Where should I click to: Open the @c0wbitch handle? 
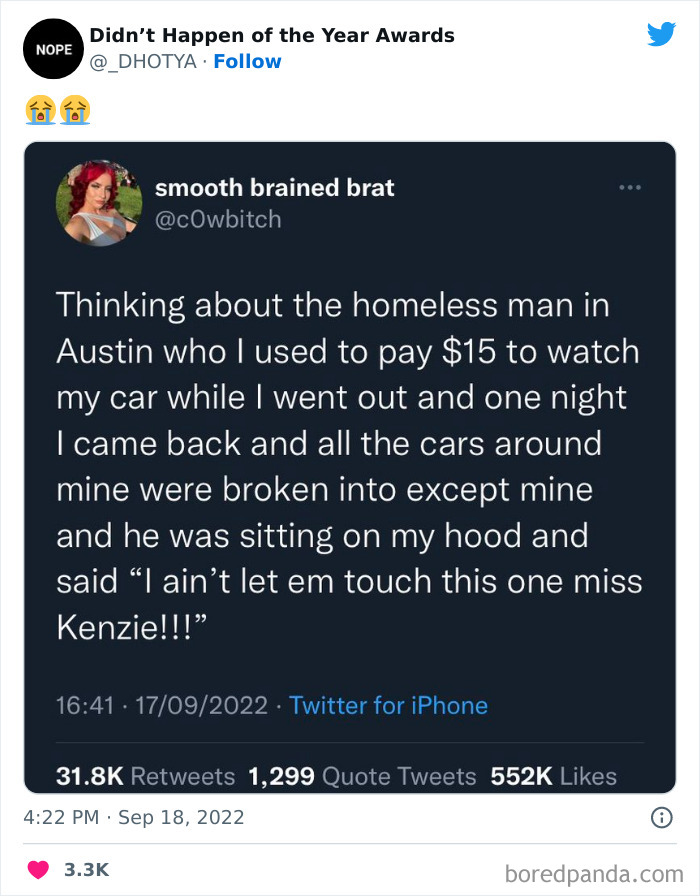218,219
